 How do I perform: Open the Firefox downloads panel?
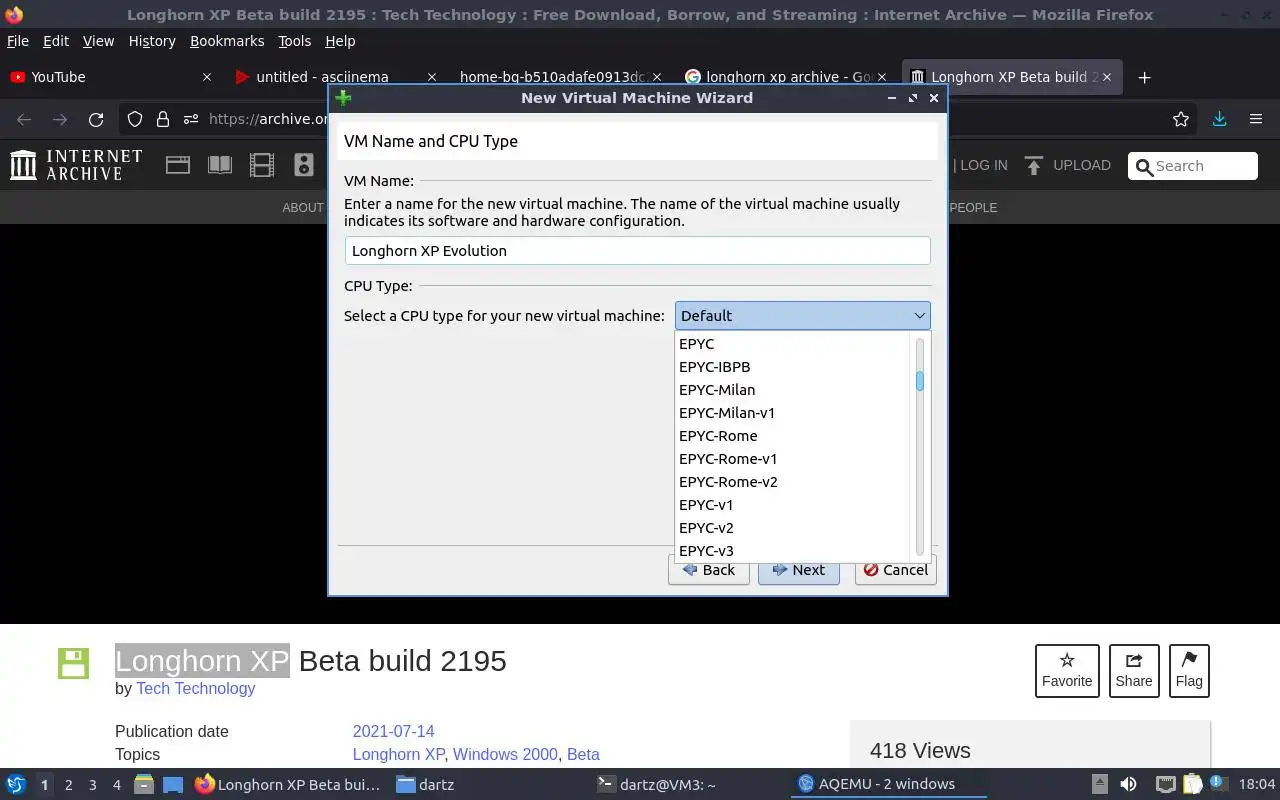[x=1219, y=119]
